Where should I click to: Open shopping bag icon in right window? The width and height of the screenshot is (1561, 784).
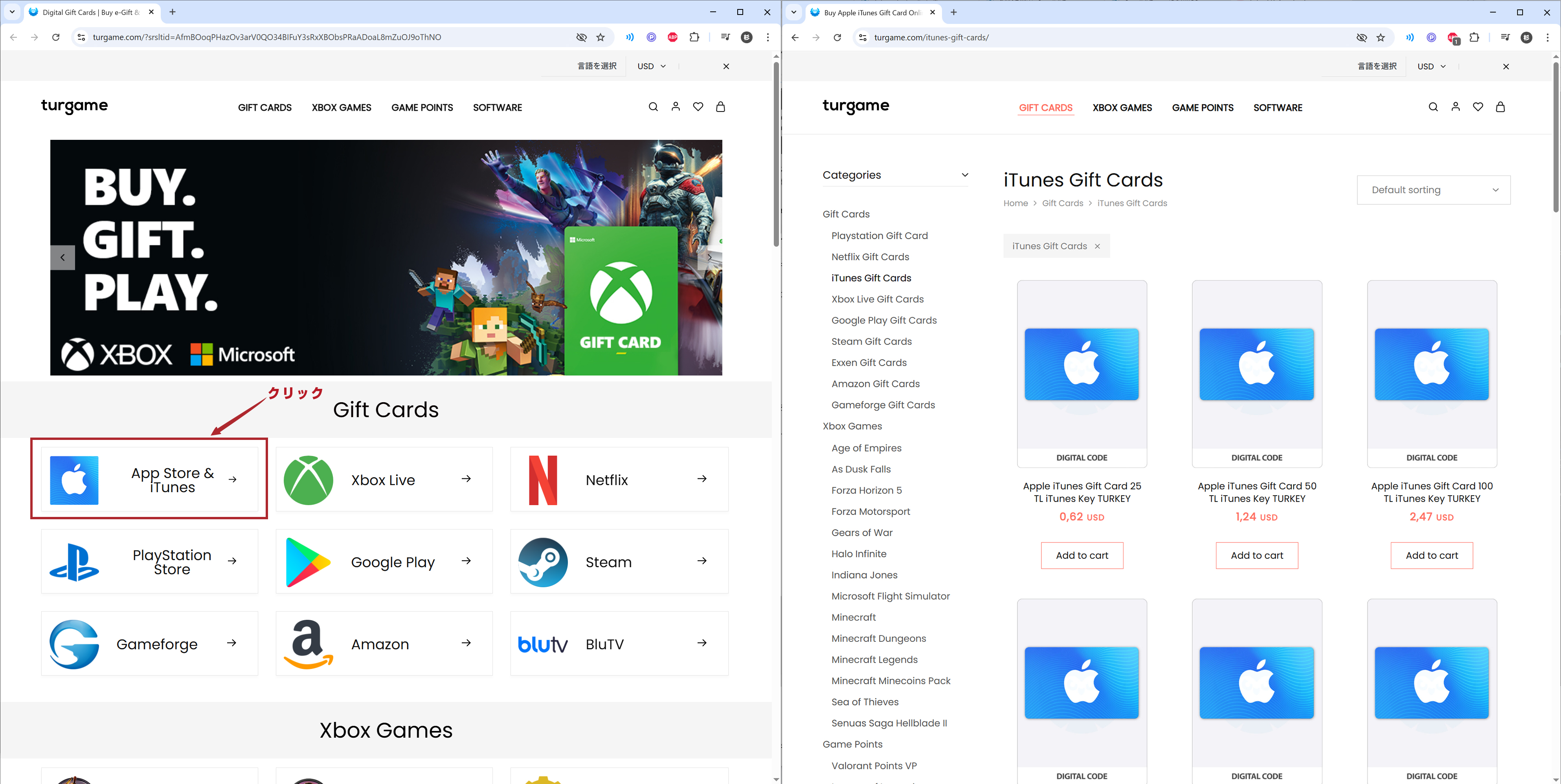(1500, 106)
